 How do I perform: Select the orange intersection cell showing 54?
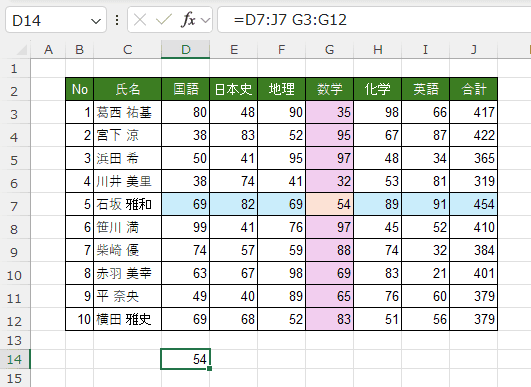point(330,204)
